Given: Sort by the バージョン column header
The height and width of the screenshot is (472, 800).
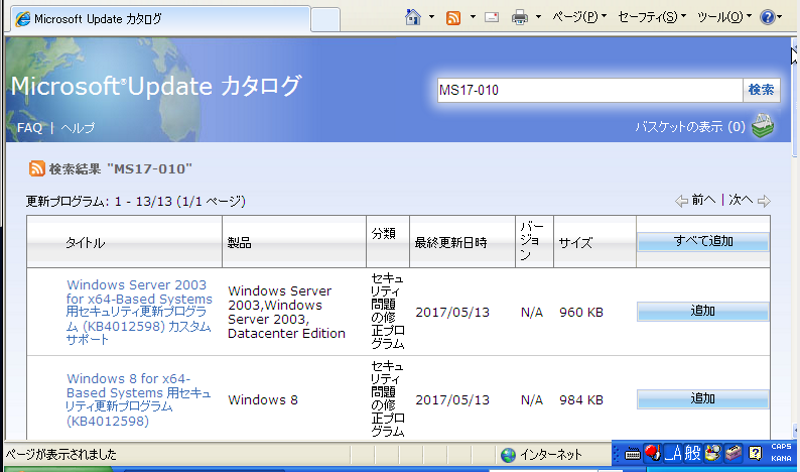Looking at the screenshot, I should click(532, 241).
